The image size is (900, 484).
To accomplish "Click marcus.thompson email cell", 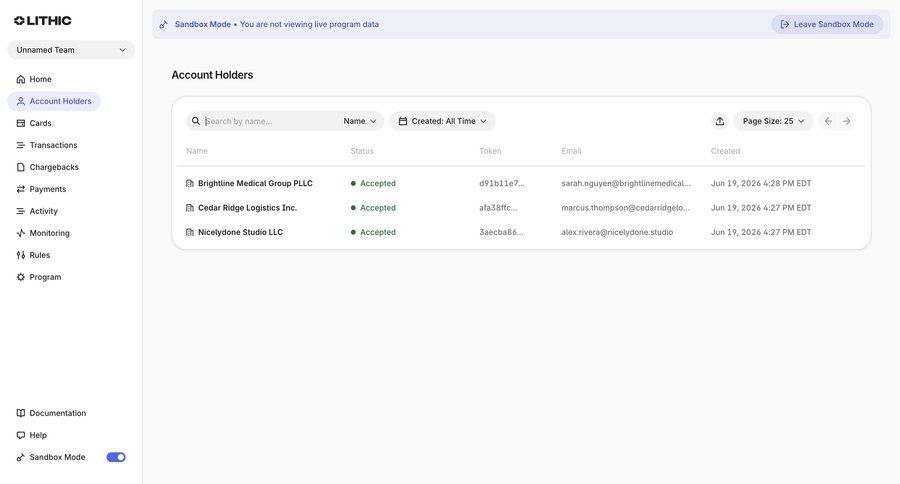I will (626, 208).
